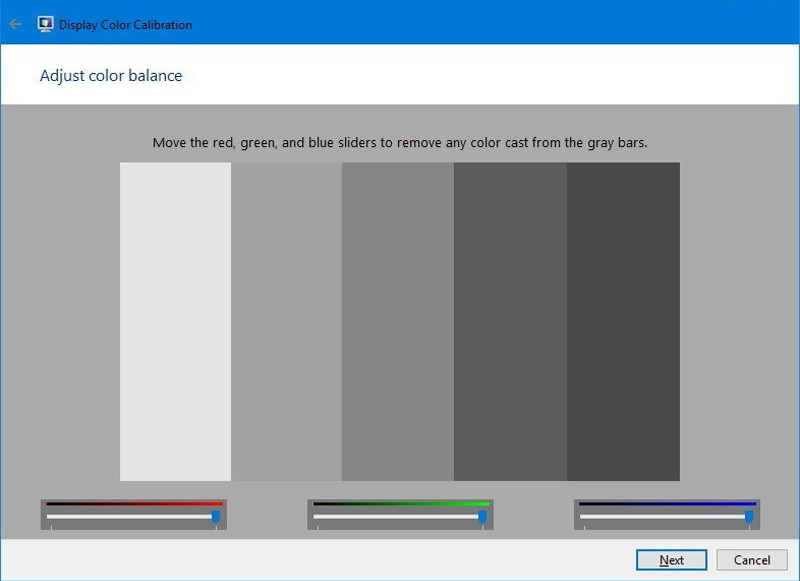Click the Display Color Calibration title text

(126, 24)
